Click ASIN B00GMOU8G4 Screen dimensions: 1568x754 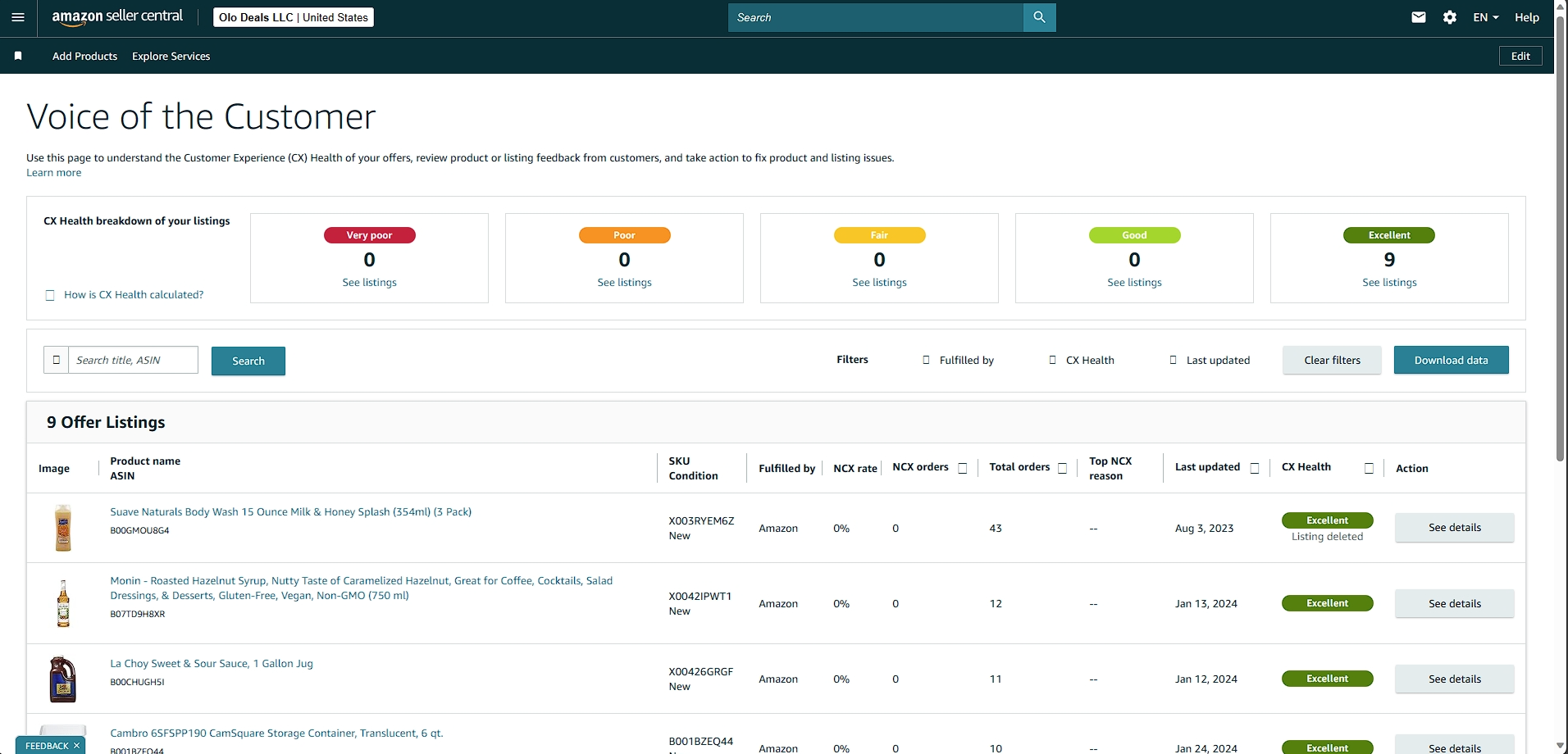(x=139, y=531)
